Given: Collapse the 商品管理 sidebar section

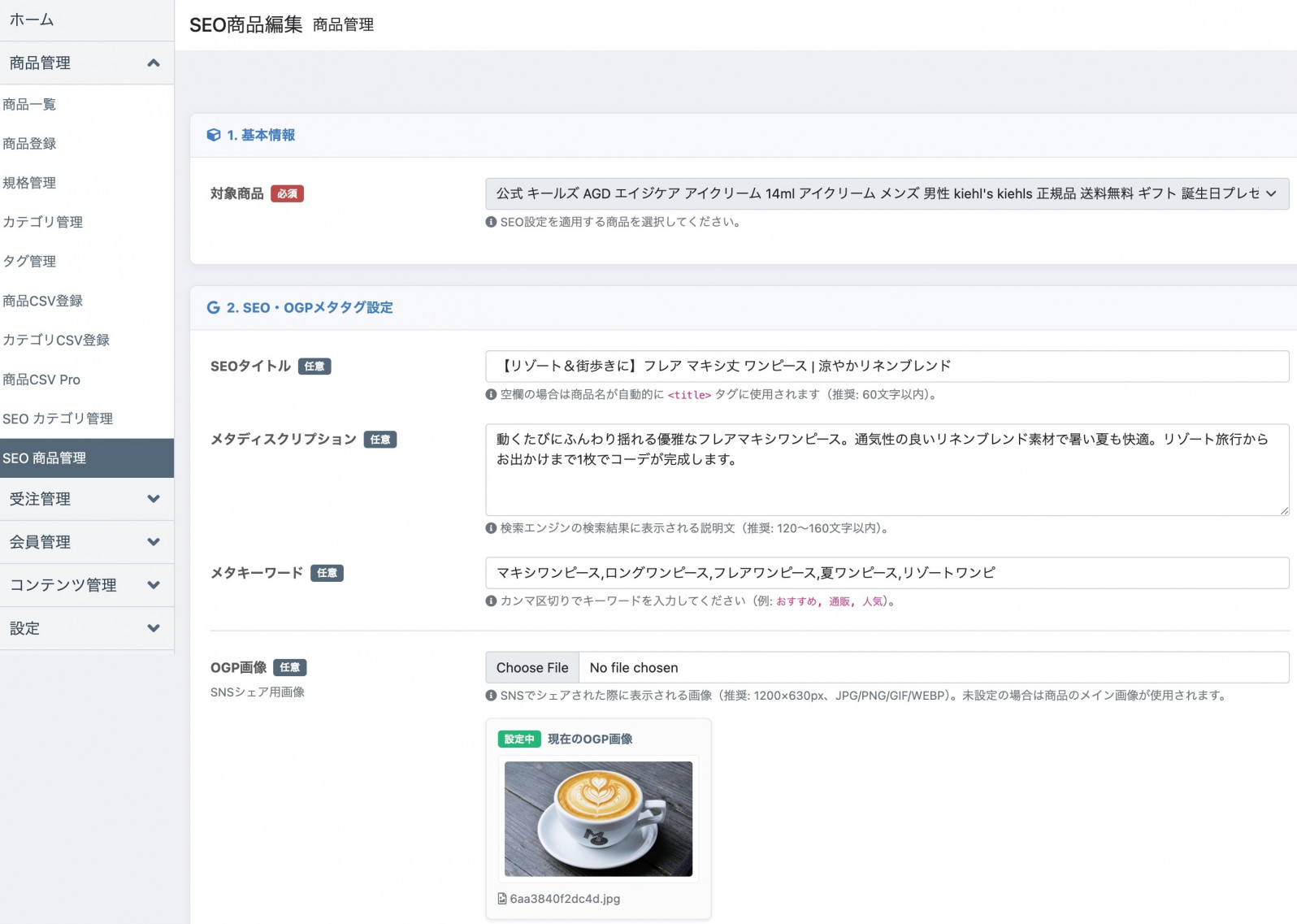Looking at the screenshot, I should pyautogui.click(x=87, y=63).
